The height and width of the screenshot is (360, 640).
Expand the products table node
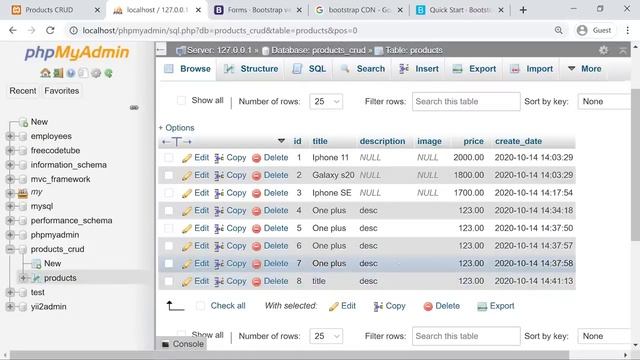(23, 278)
